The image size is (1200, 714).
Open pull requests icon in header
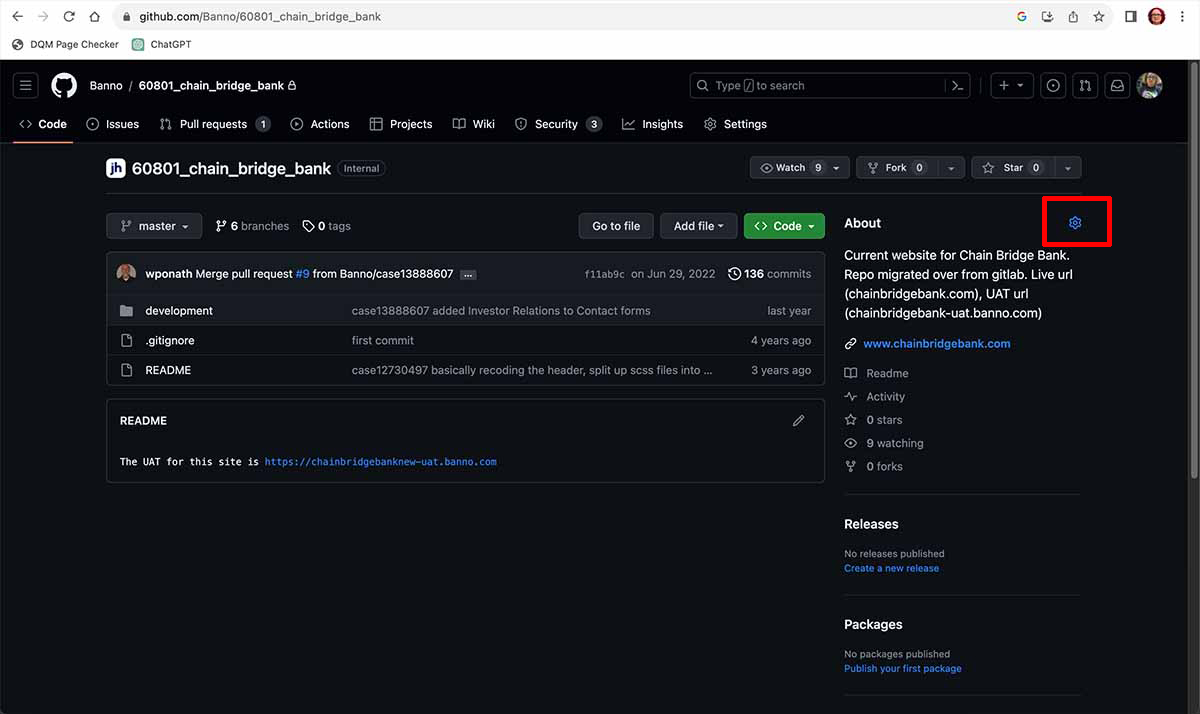pos(1084,86)
